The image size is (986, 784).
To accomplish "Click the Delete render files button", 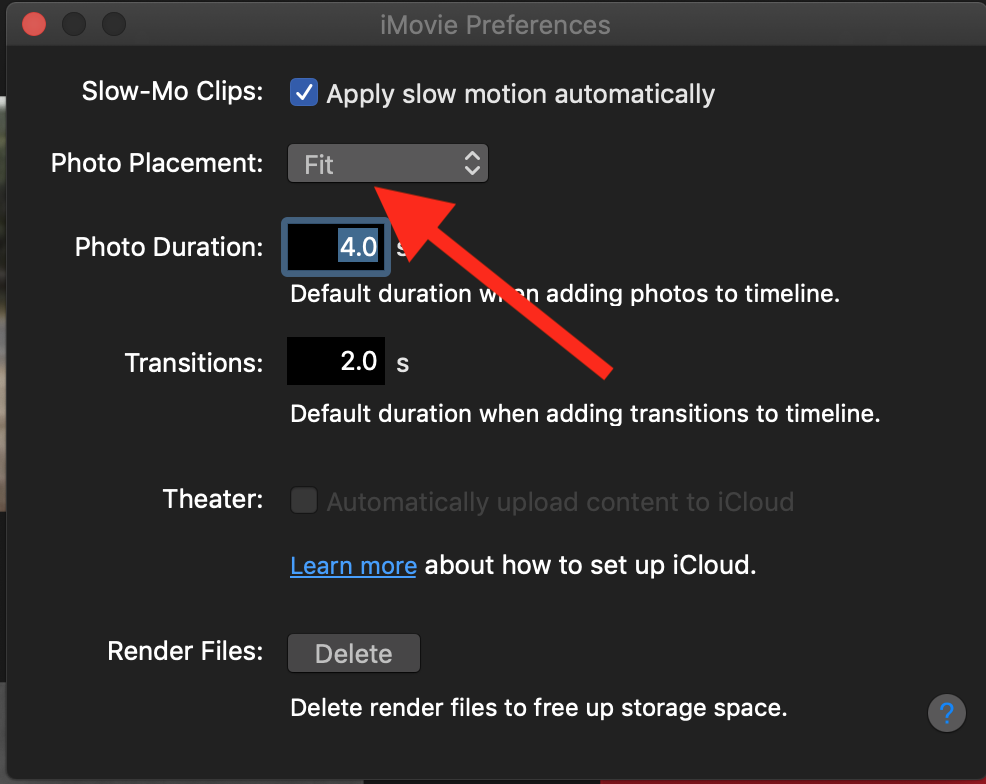I will point(354,653).
